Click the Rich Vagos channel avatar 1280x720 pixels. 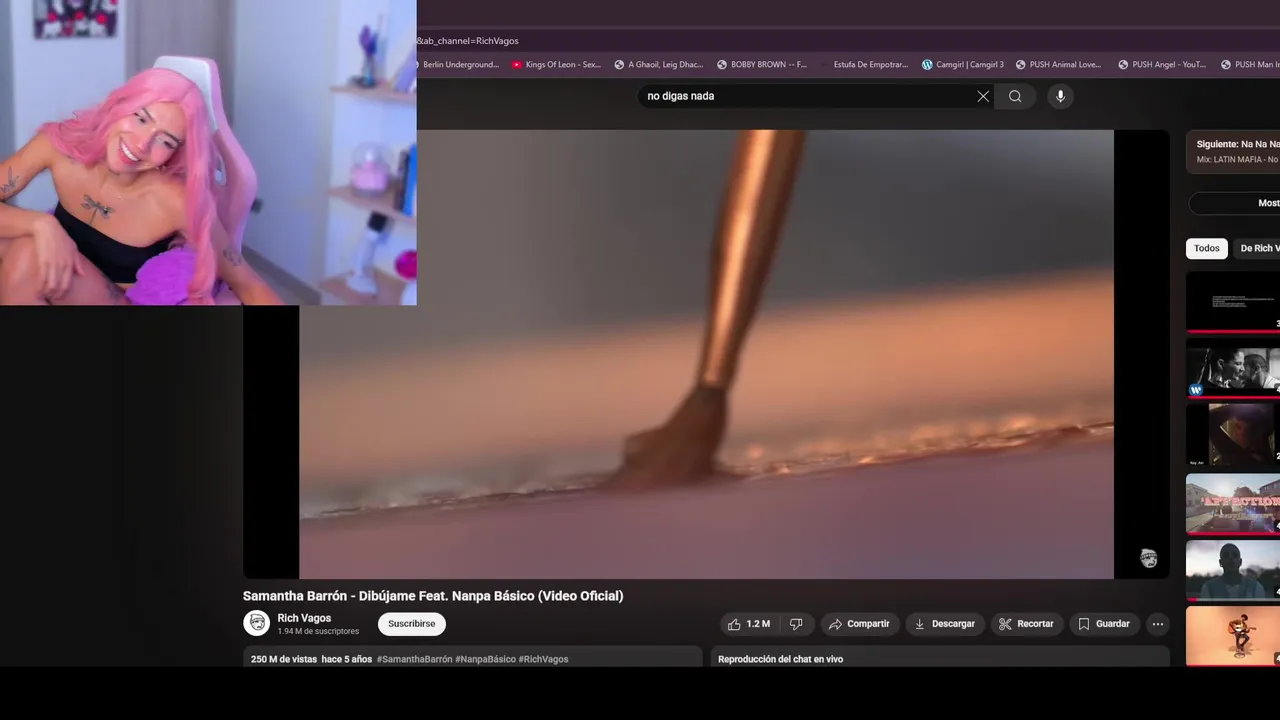(257, 623)
